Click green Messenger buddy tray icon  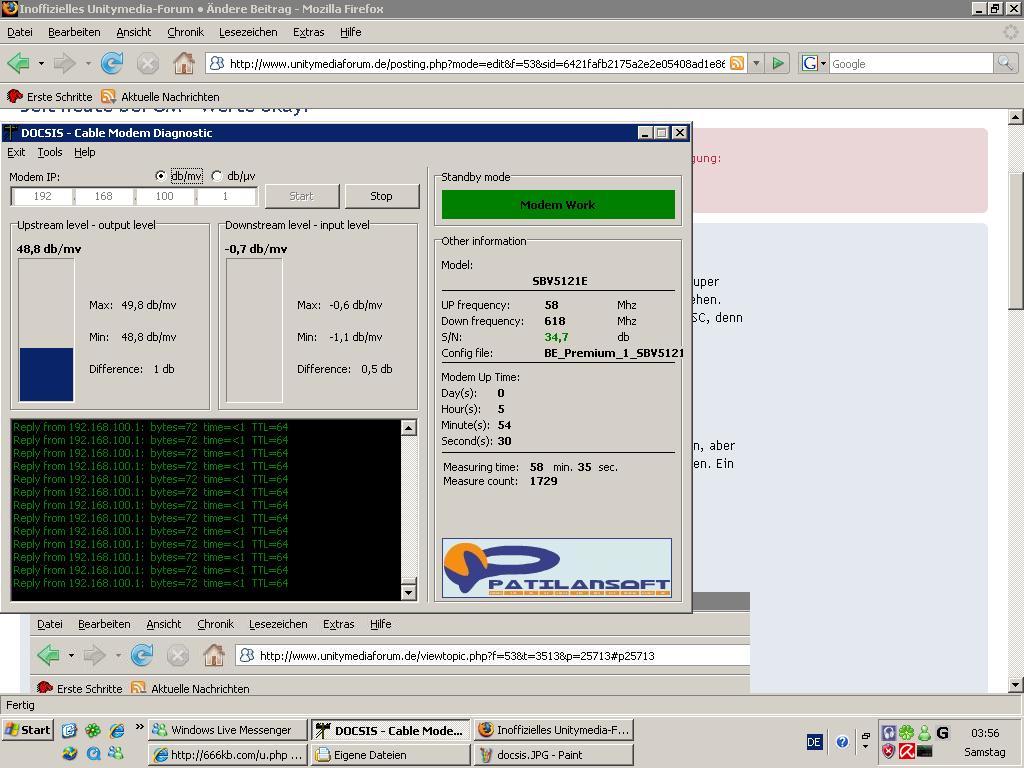(x=925, y=733)
